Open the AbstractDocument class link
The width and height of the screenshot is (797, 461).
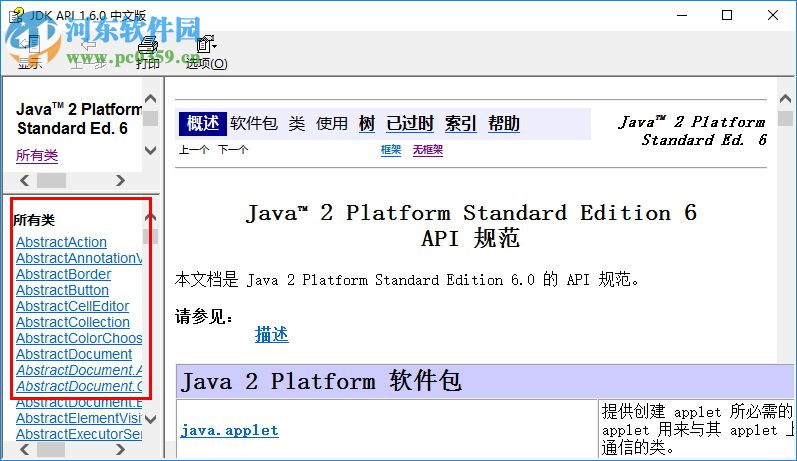[74, 354]
